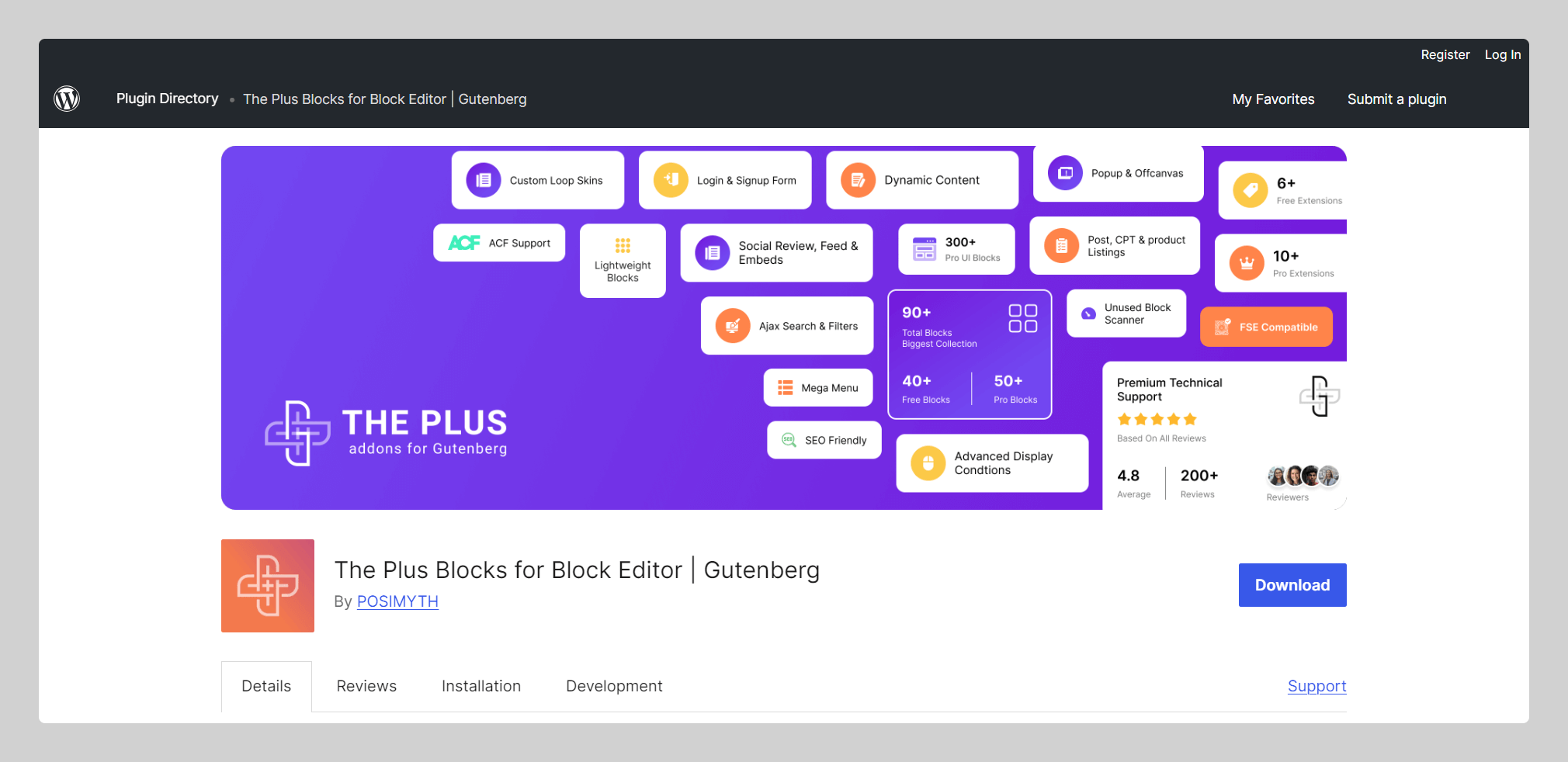Switch to the Reviews tab

point(366,686)
